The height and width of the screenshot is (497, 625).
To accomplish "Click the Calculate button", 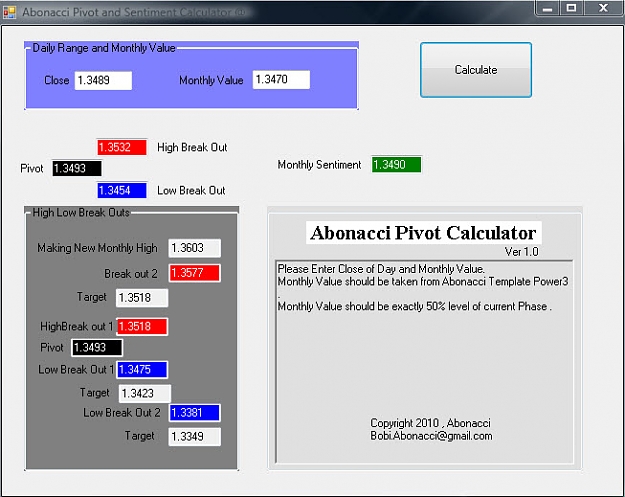I will pos(476,70).
